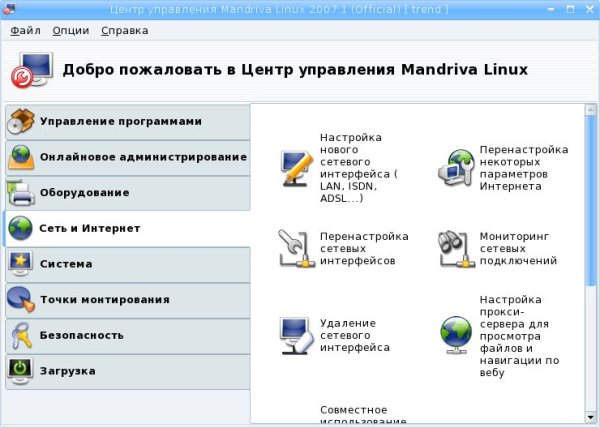
Task: Open the Точки монтирования section
Action: (128, 299)
